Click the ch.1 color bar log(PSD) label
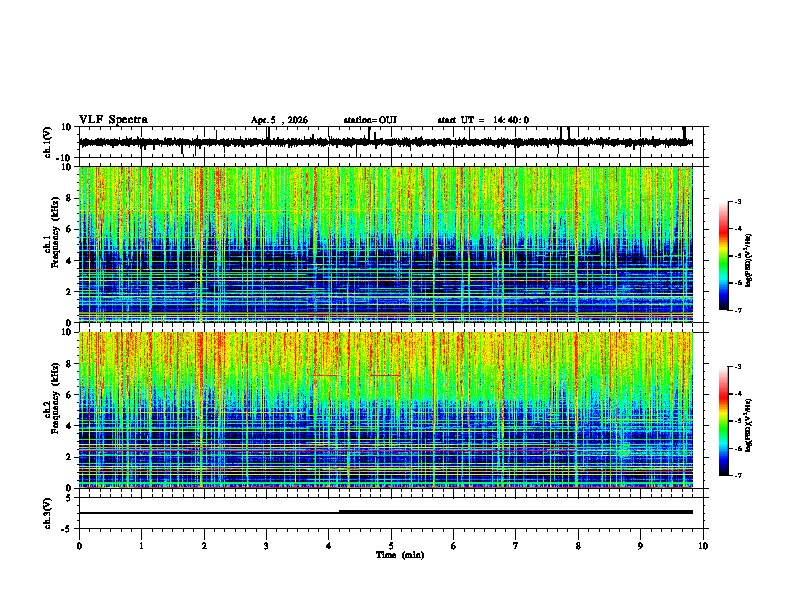Viewport: 792px width, 612px height. point(749,261)
